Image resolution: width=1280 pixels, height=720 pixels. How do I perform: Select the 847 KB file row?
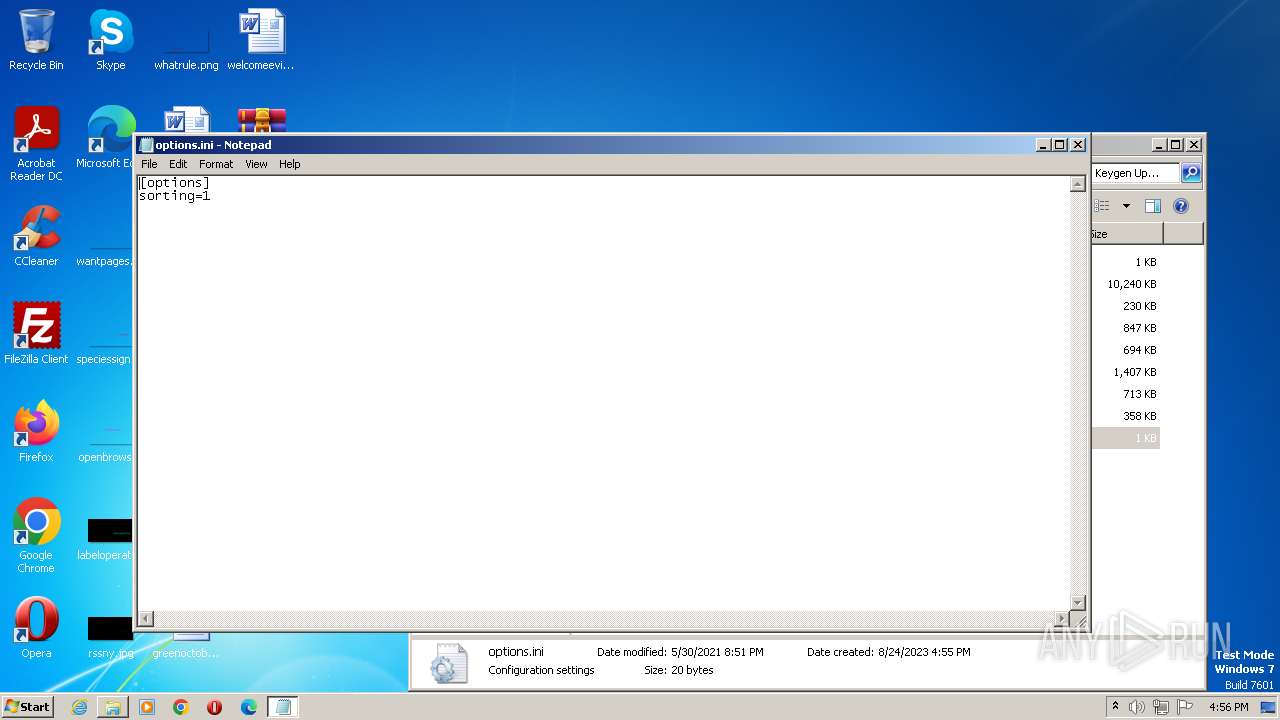pyautogui.click(x=1126, y=328)
